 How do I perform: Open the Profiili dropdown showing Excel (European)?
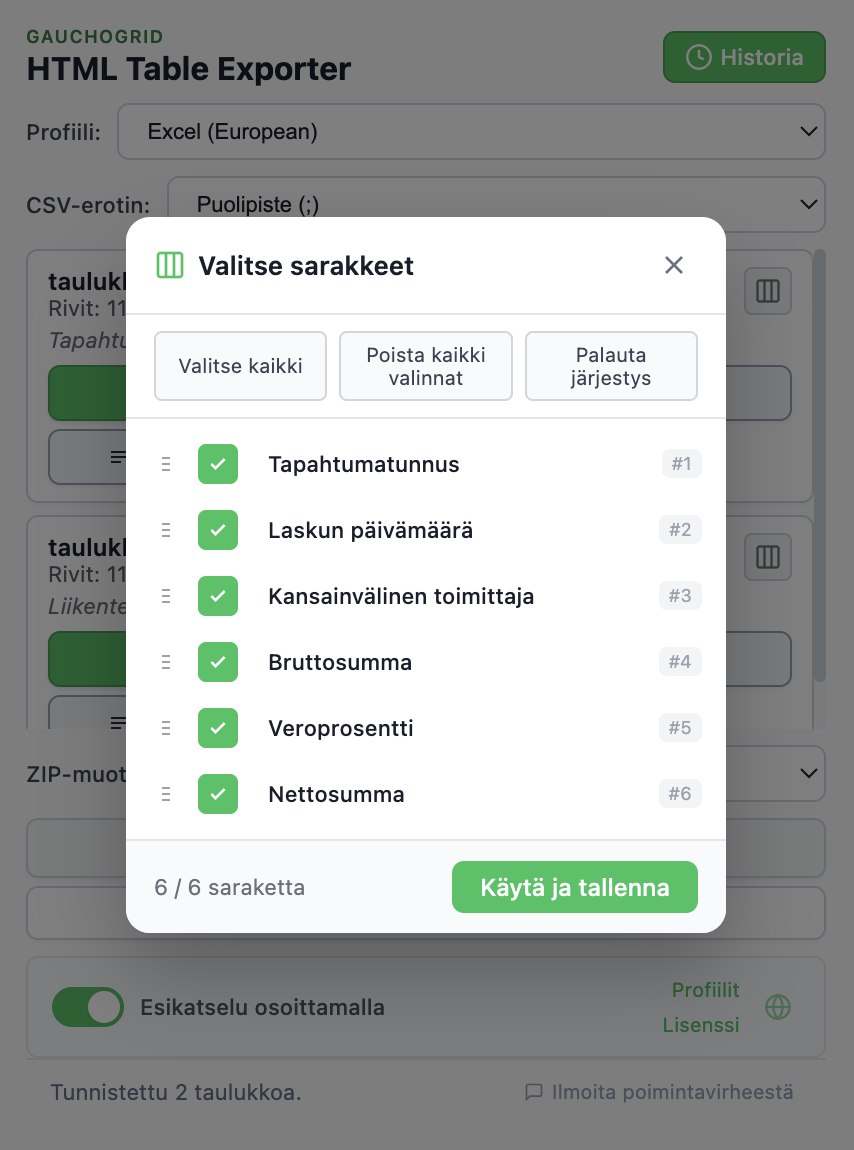[x=472, y=131]
